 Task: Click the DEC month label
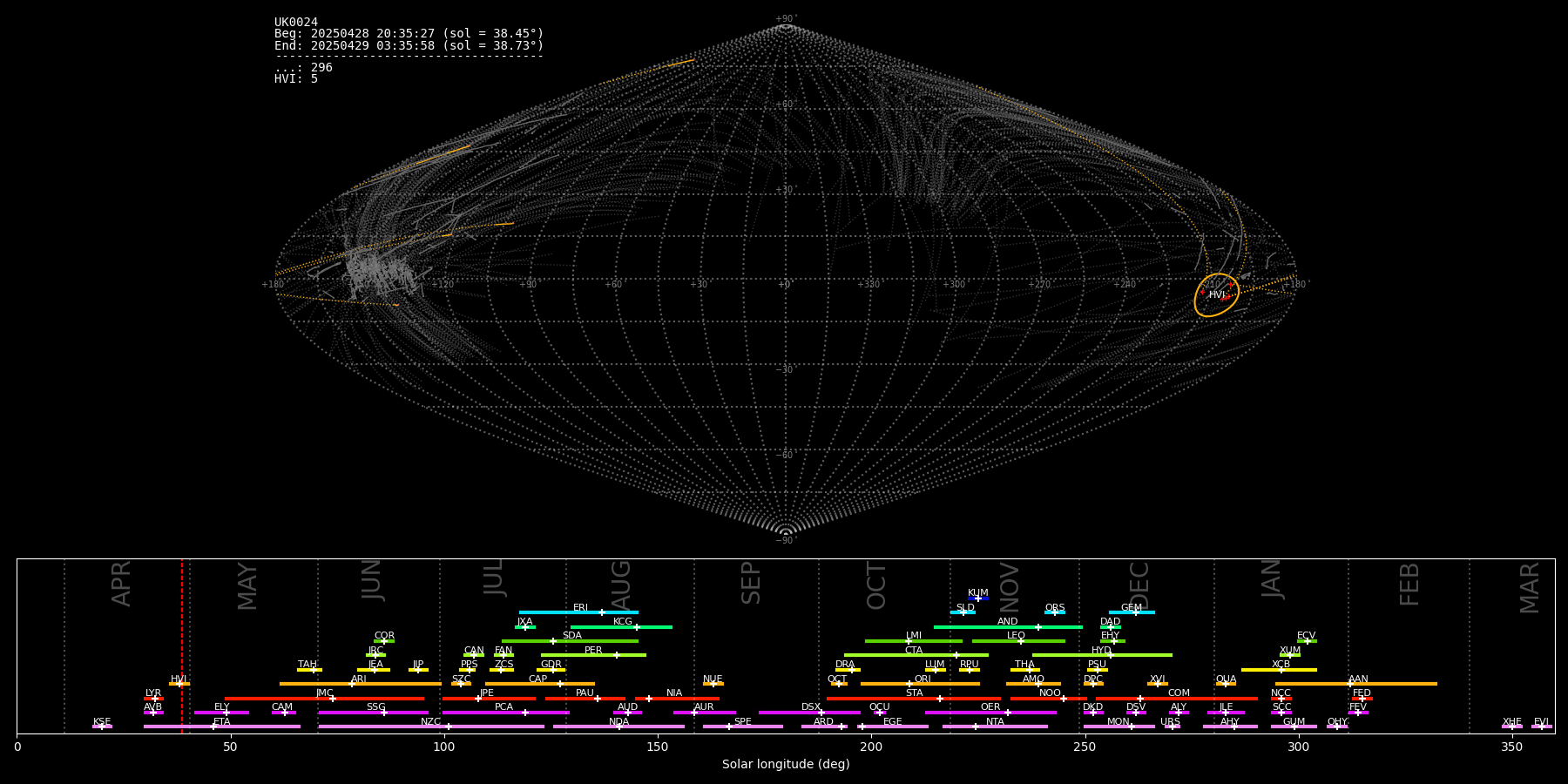click(1139, 585)
